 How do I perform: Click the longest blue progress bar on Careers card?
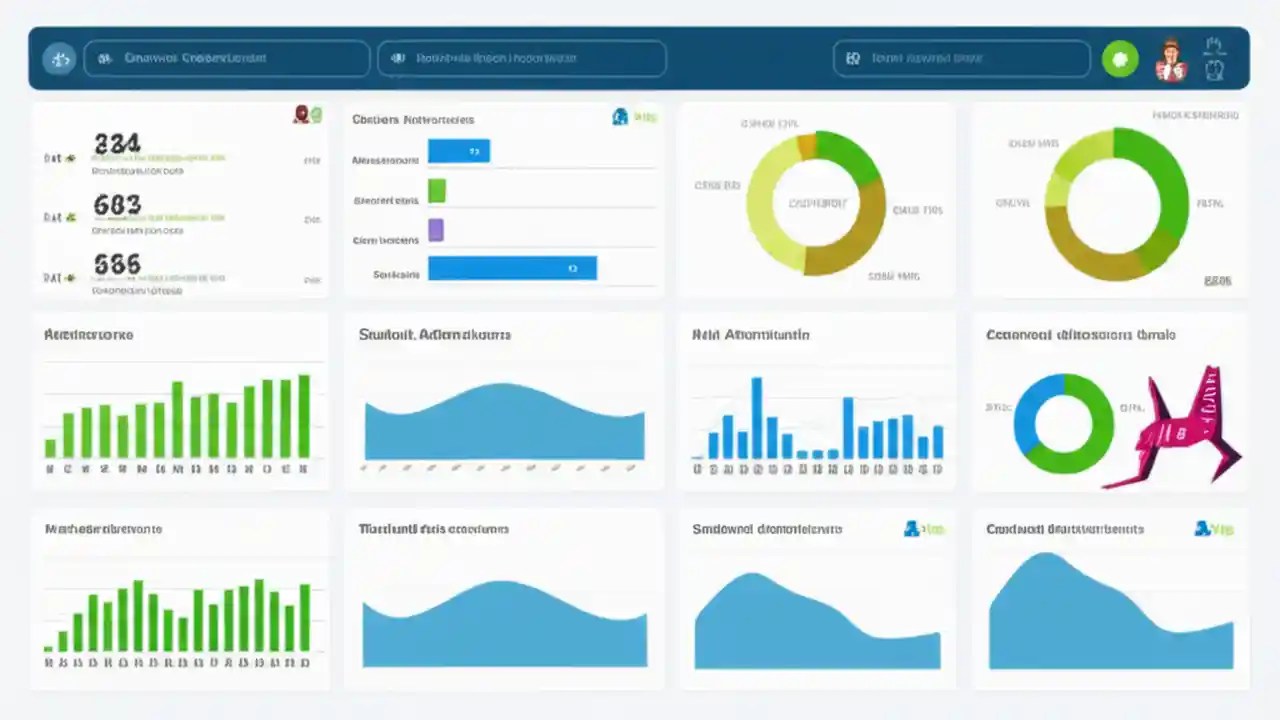coord(512,268)
